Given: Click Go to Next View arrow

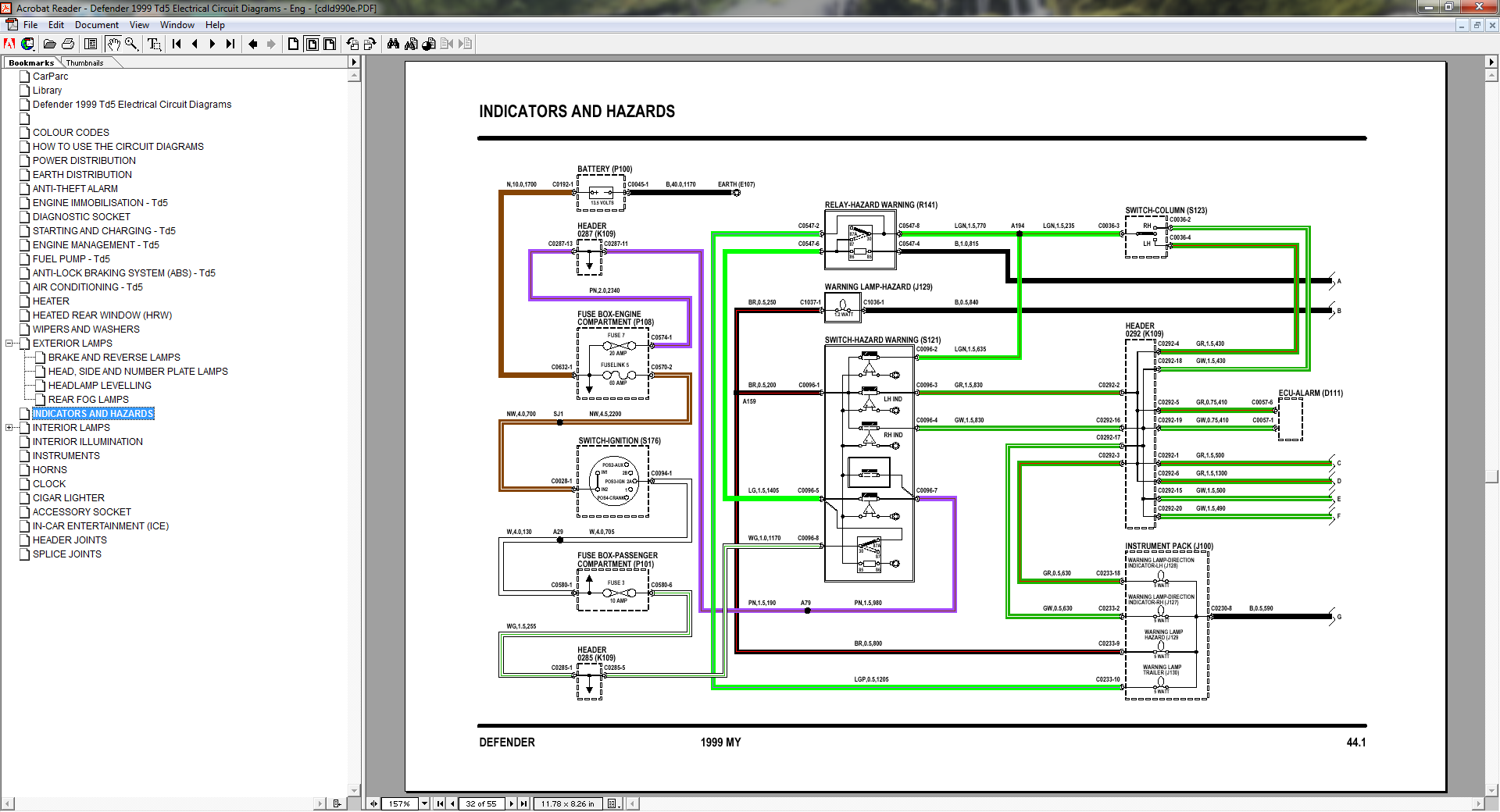Looking at the screenshot, I should tap(271, 44).
